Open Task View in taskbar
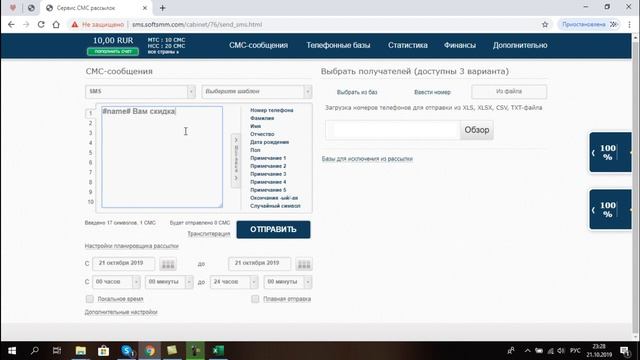Image resolution: width=640 pixels, height=360 pixels. tap(57, 351)
